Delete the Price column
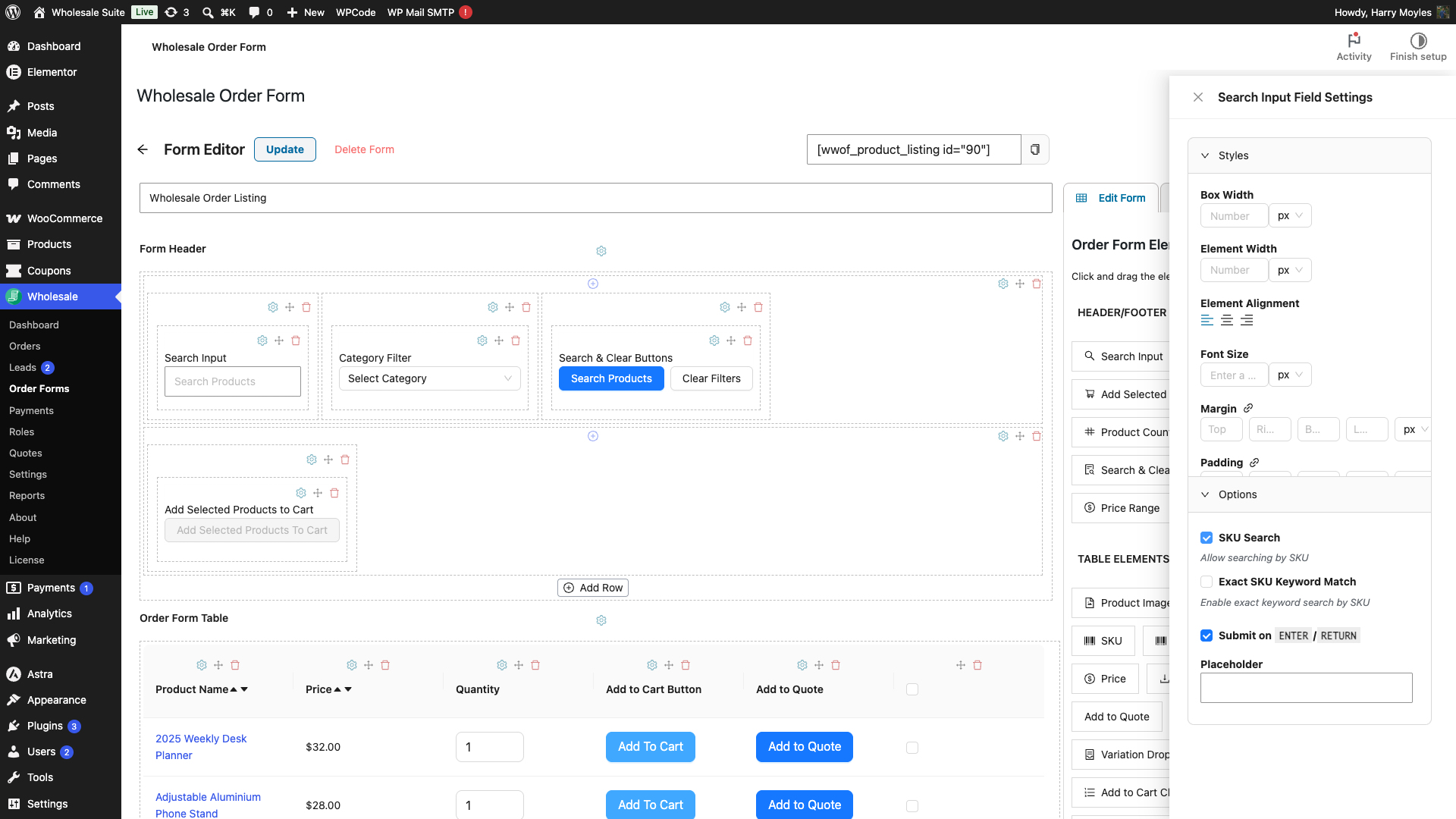This screenshot has height=819, width=1456. [385, 665]
